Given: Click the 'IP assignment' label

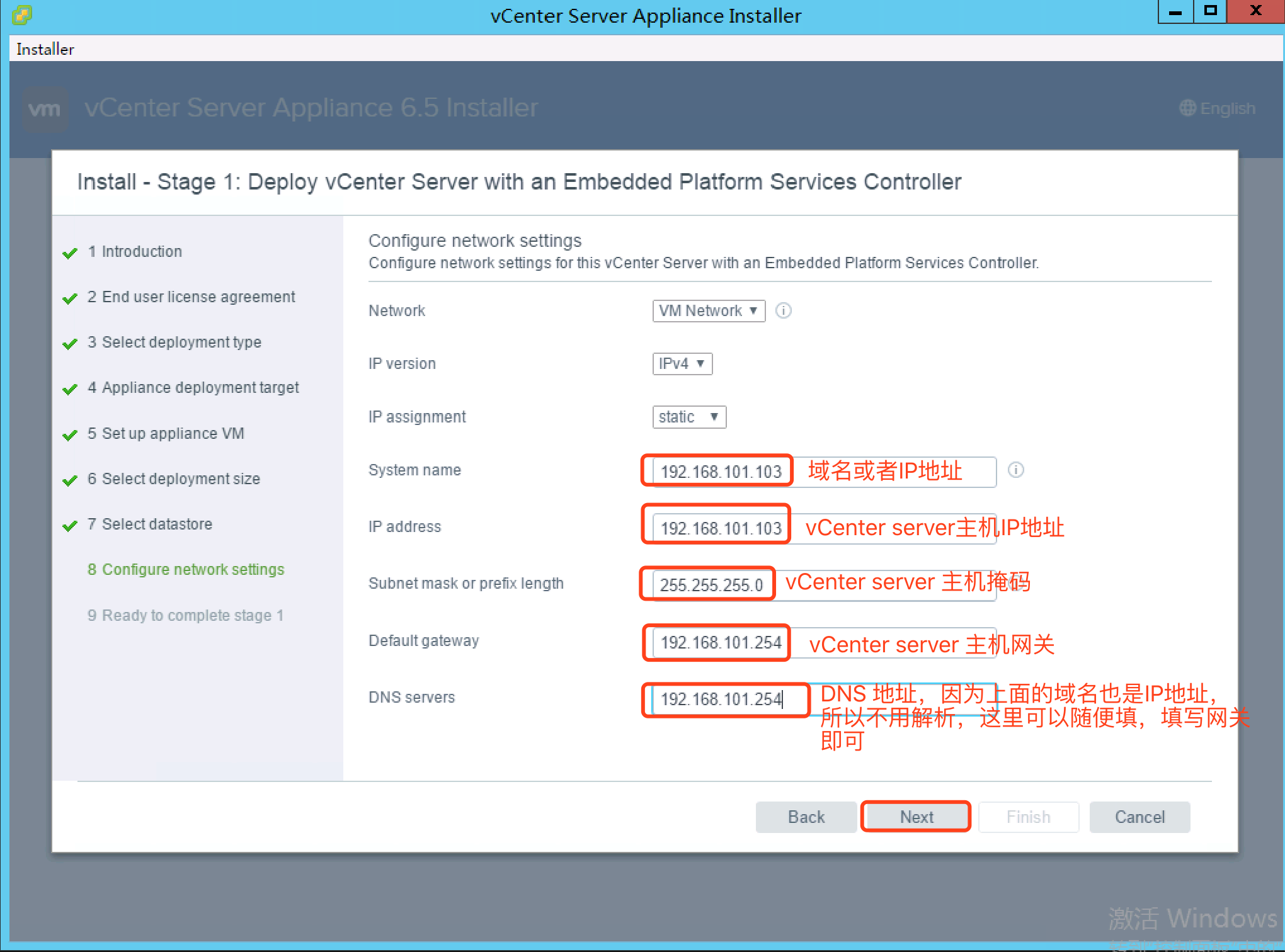Looking at the screenshot, I should pos(417,417).
